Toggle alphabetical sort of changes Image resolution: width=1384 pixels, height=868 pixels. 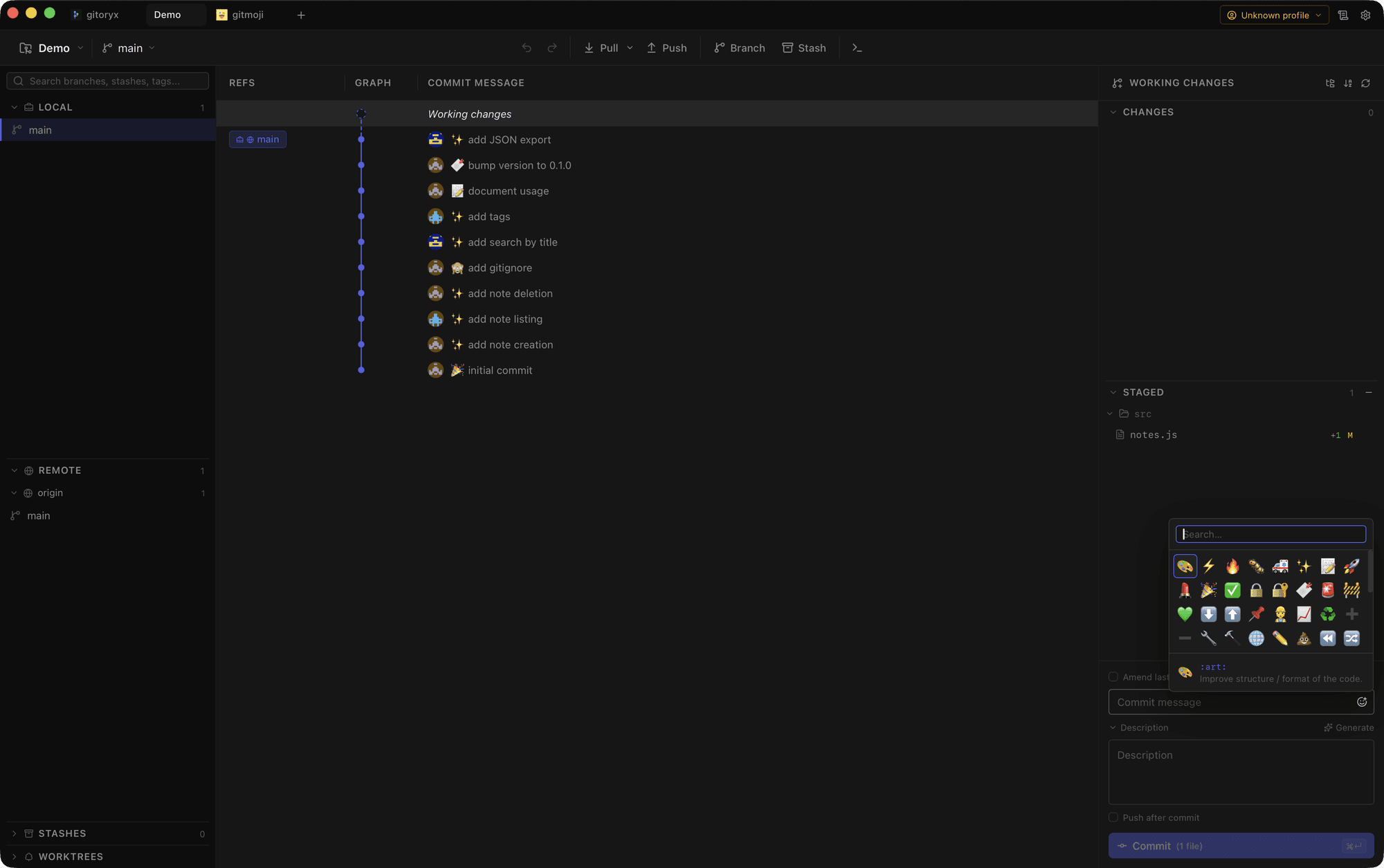tap(1348, 83)
